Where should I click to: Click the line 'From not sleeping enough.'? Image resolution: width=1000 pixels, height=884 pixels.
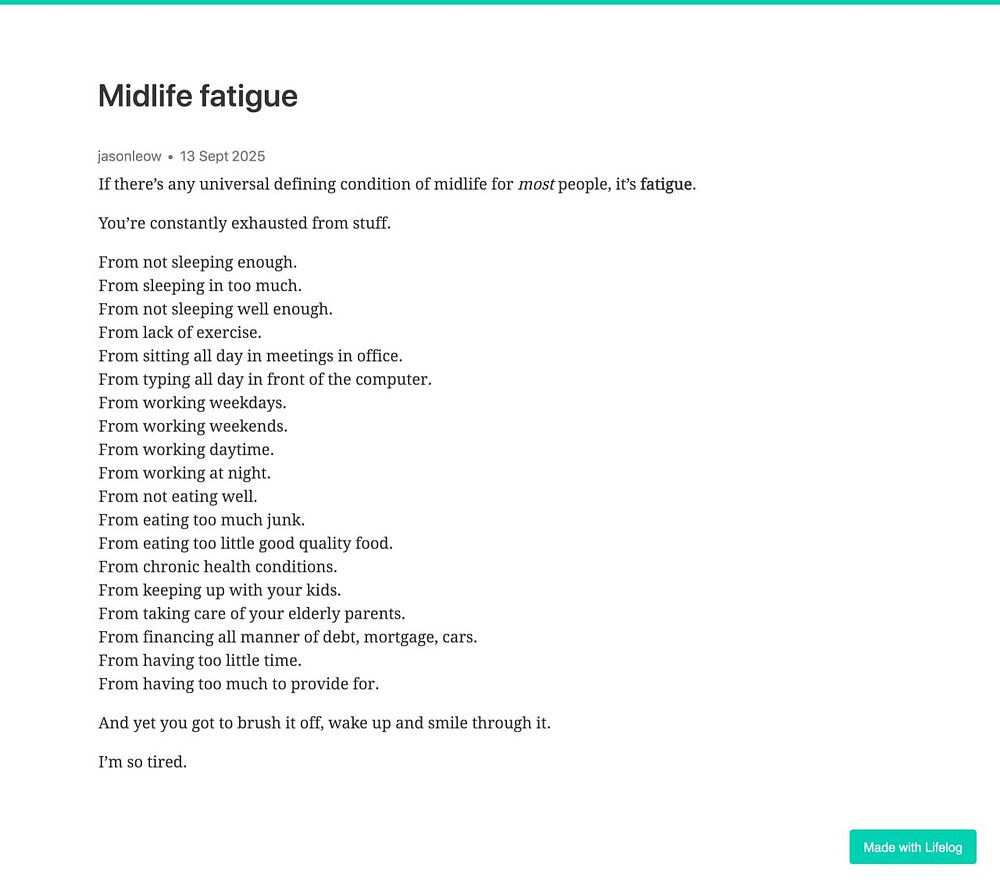coord(197,262)
